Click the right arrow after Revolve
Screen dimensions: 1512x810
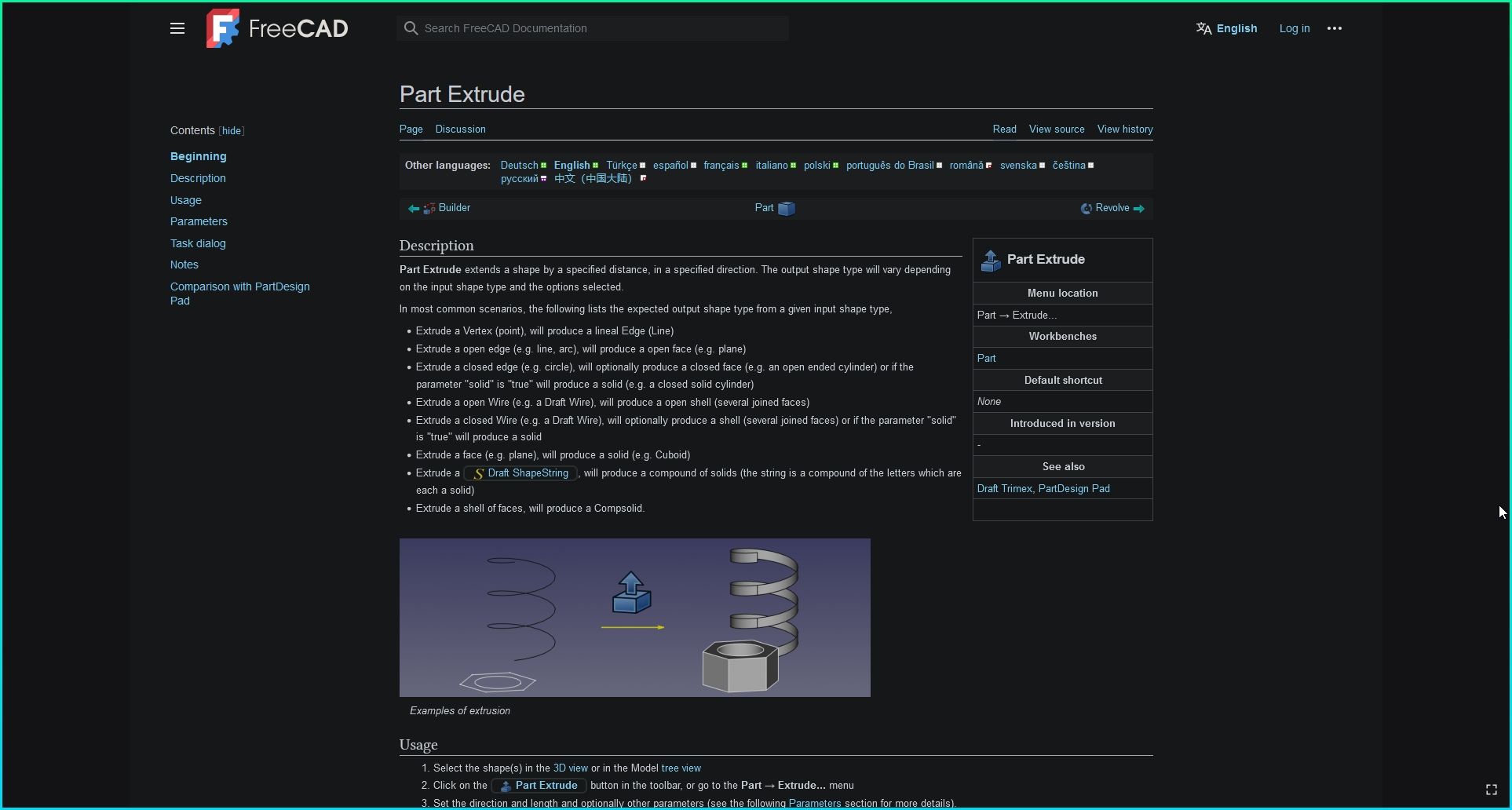1139,209
